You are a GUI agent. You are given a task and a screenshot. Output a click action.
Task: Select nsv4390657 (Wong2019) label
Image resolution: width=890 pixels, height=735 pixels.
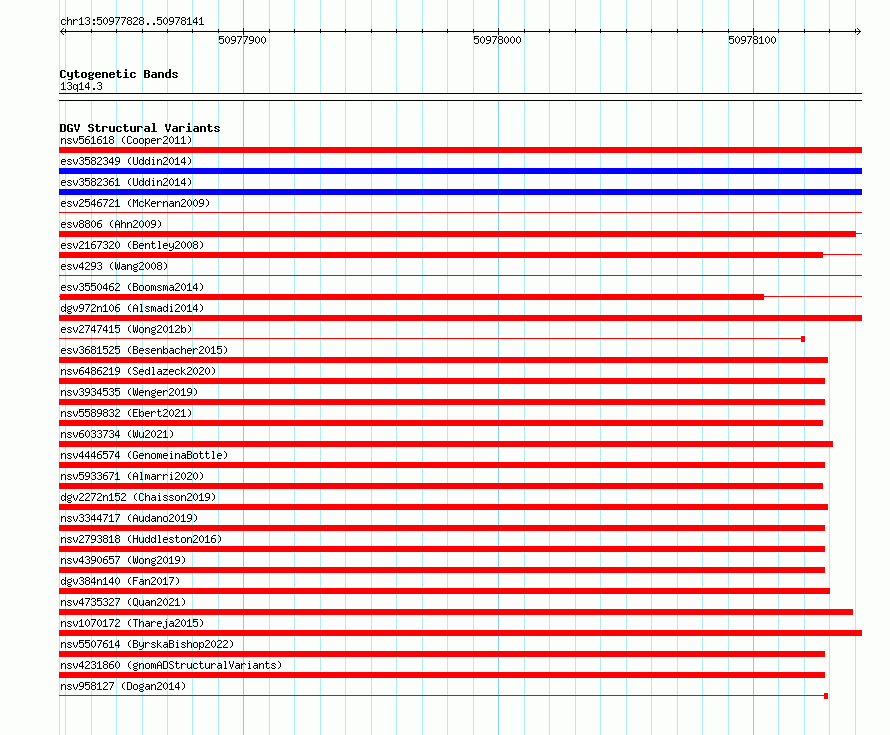tap(123, 560)
